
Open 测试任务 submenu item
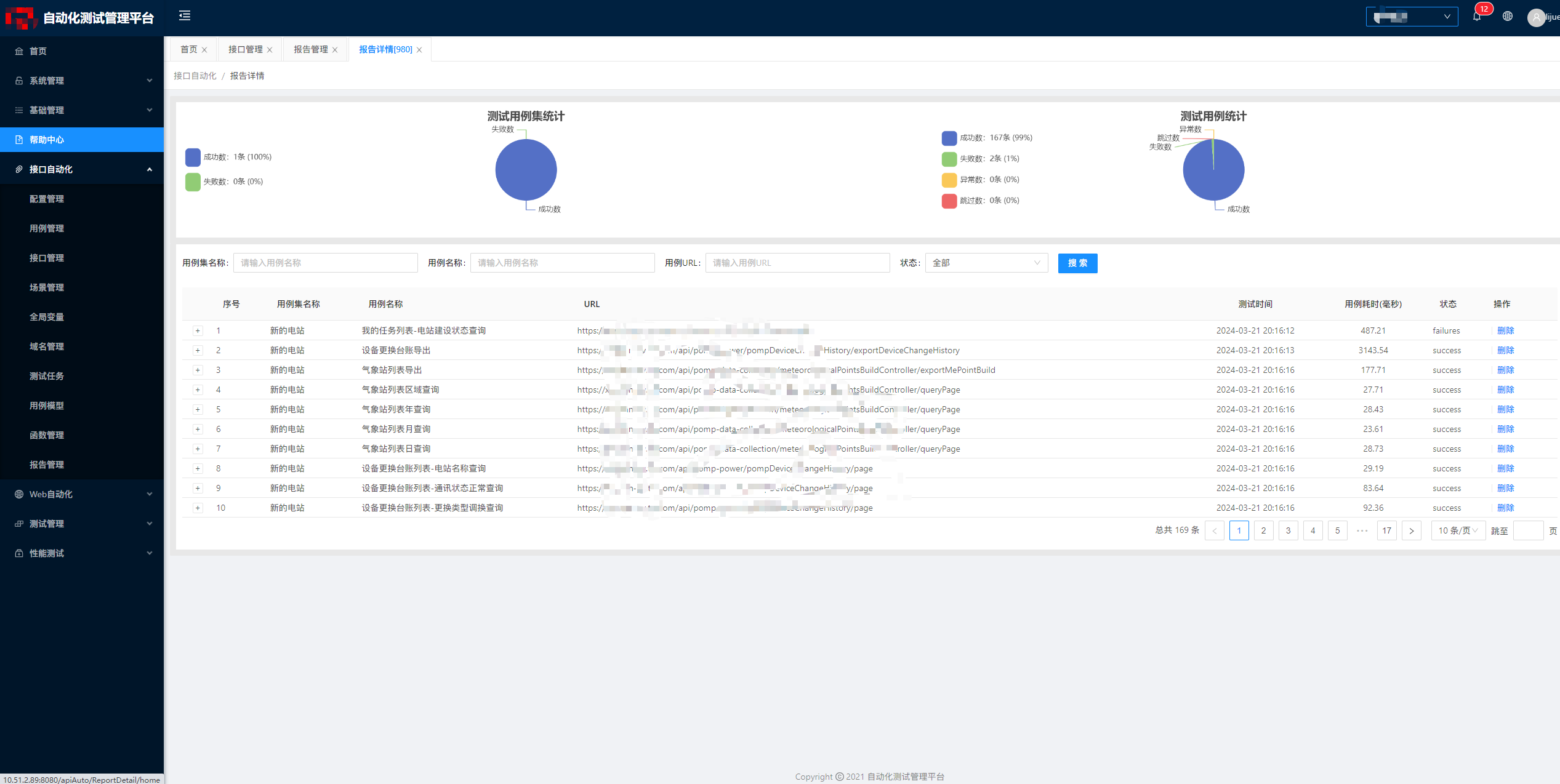click(x=82, y=376)
